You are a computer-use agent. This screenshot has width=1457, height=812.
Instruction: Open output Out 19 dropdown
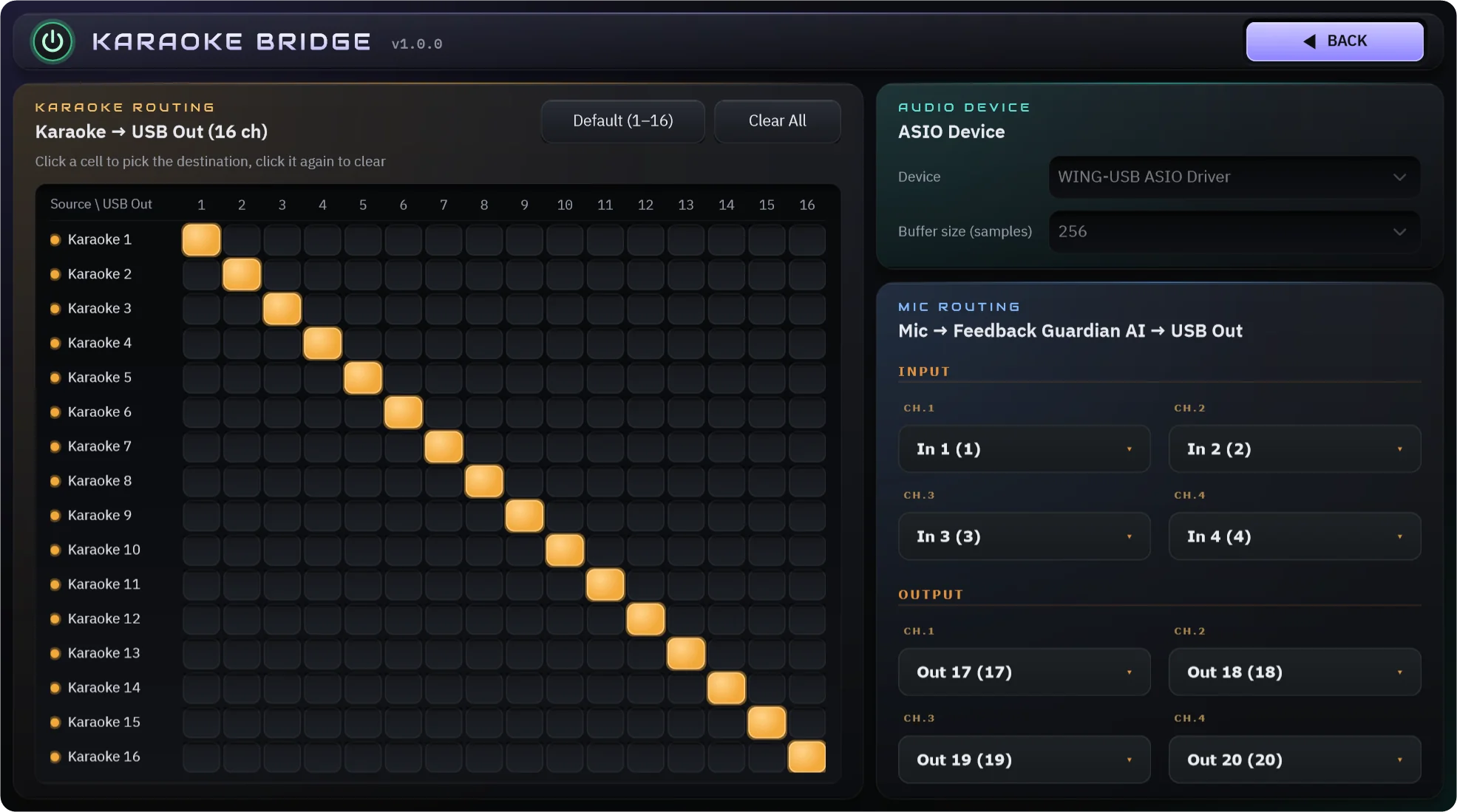click(1024, 760)
